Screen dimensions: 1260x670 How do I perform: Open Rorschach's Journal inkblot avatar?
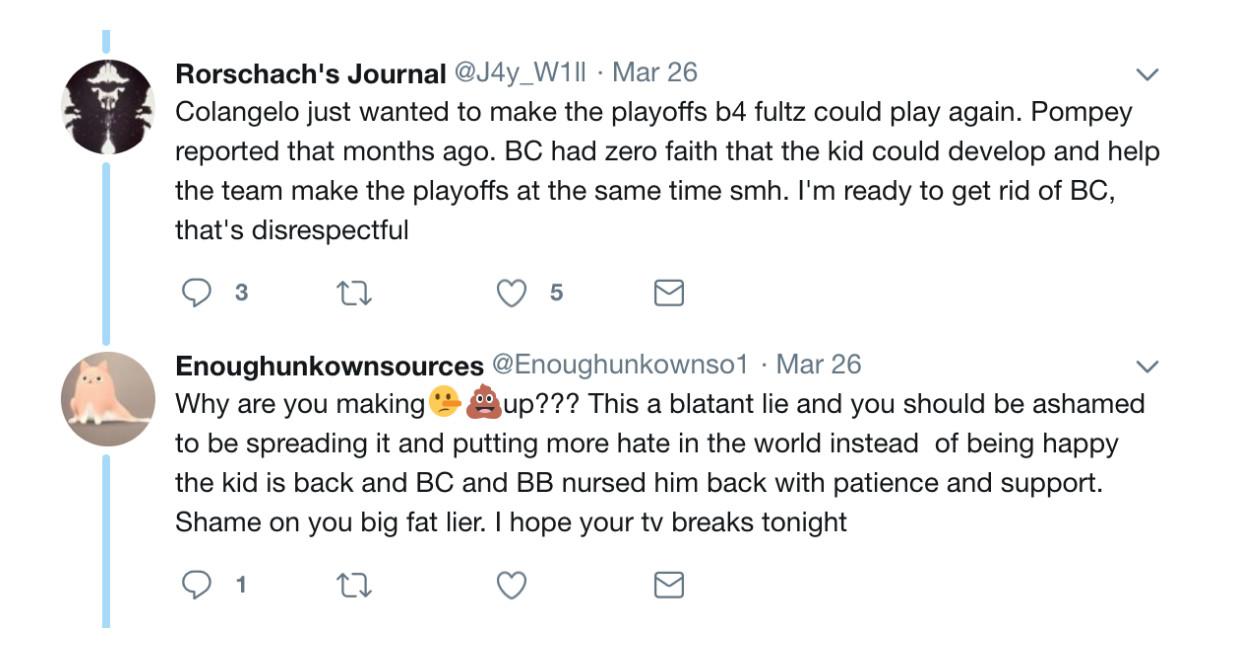tap(108, 106)
